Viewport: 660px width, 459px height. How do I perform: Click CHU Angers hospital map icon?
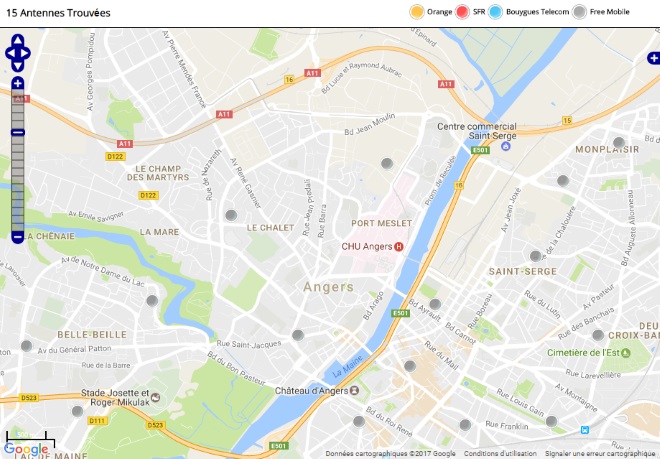point(399,247)
